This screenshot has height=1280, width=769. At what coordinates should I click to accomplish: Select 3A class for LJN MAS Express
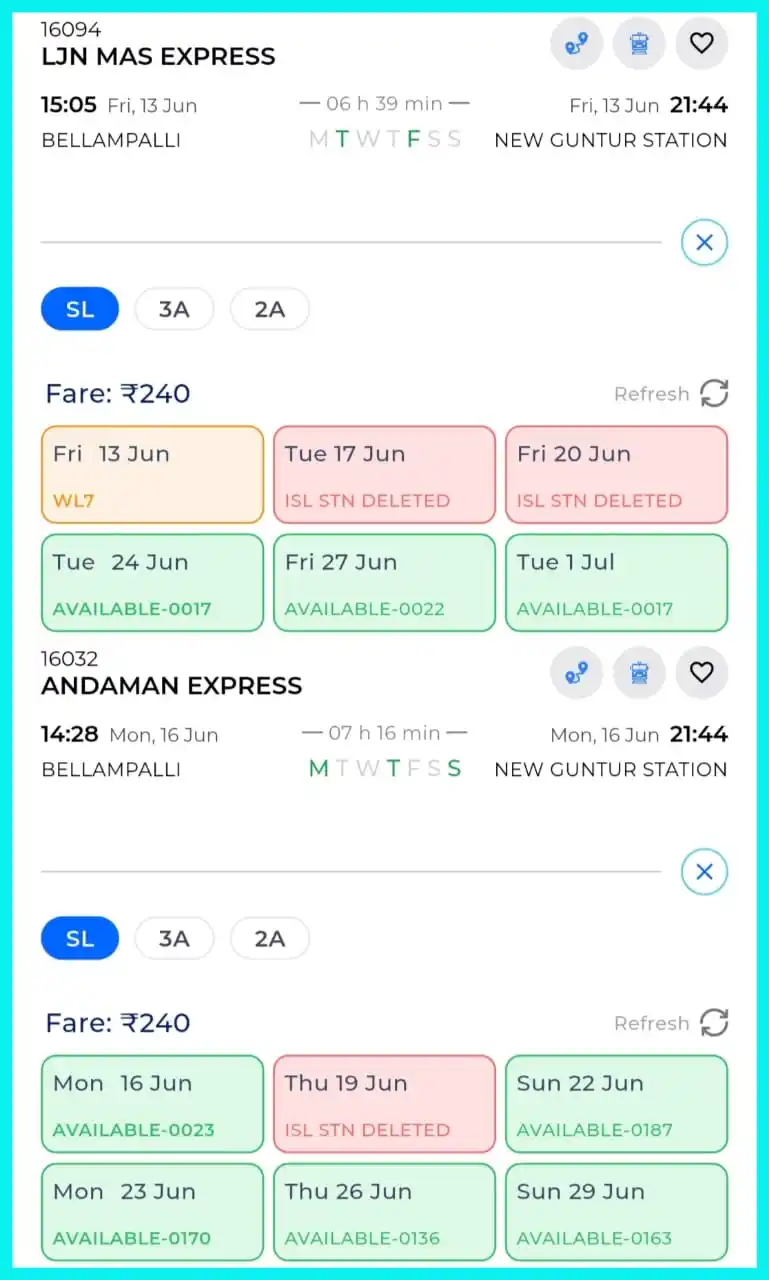pyautogui.click(x=174, y=309)
